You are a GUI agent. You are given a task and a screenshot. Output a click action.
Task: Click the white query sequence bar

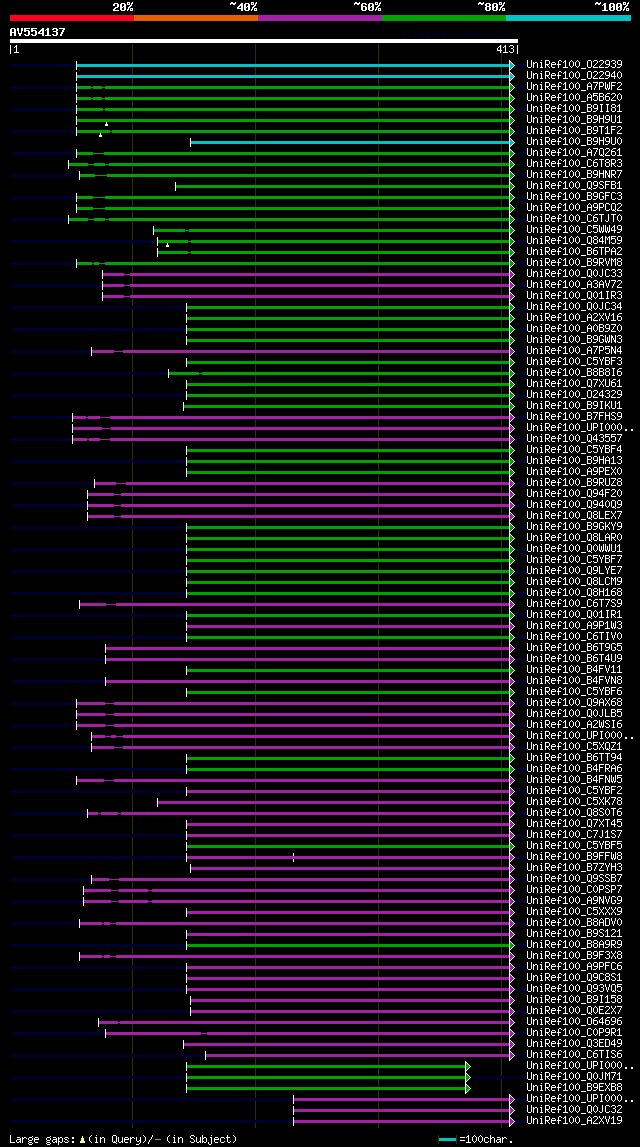tap(263, 41)
